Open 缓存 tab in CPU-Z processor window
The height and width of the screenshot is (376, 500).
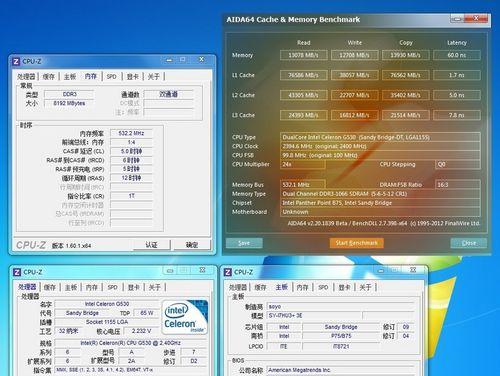click(50, 287)
